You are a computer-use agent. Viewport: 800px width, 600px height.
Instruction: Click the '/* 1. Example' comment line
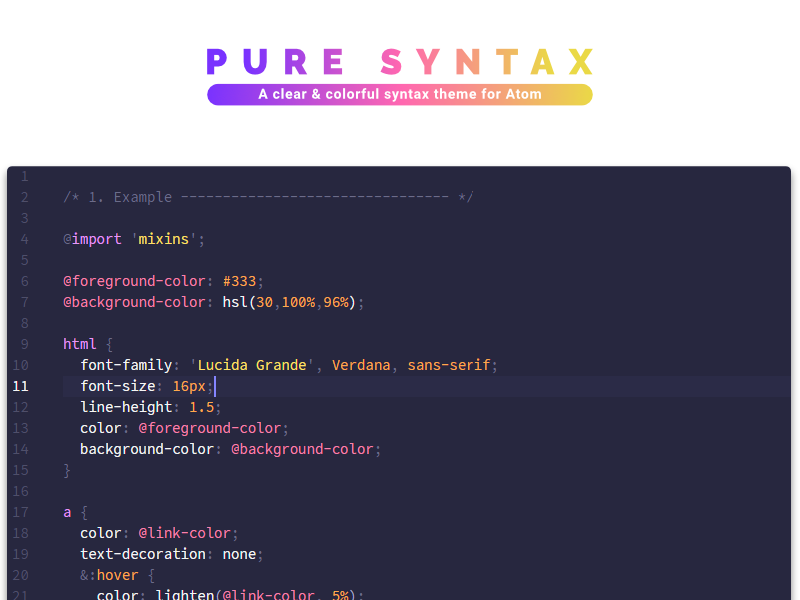[268, 197]
